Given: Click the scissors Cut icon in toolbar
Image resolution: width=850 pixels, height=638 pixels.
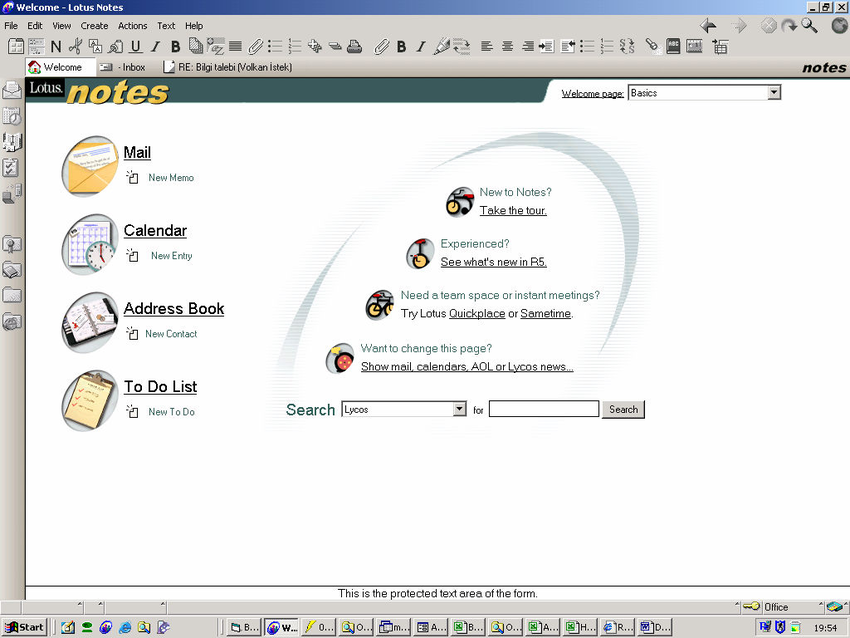Looking at the screenshot, I should (75, 47).
